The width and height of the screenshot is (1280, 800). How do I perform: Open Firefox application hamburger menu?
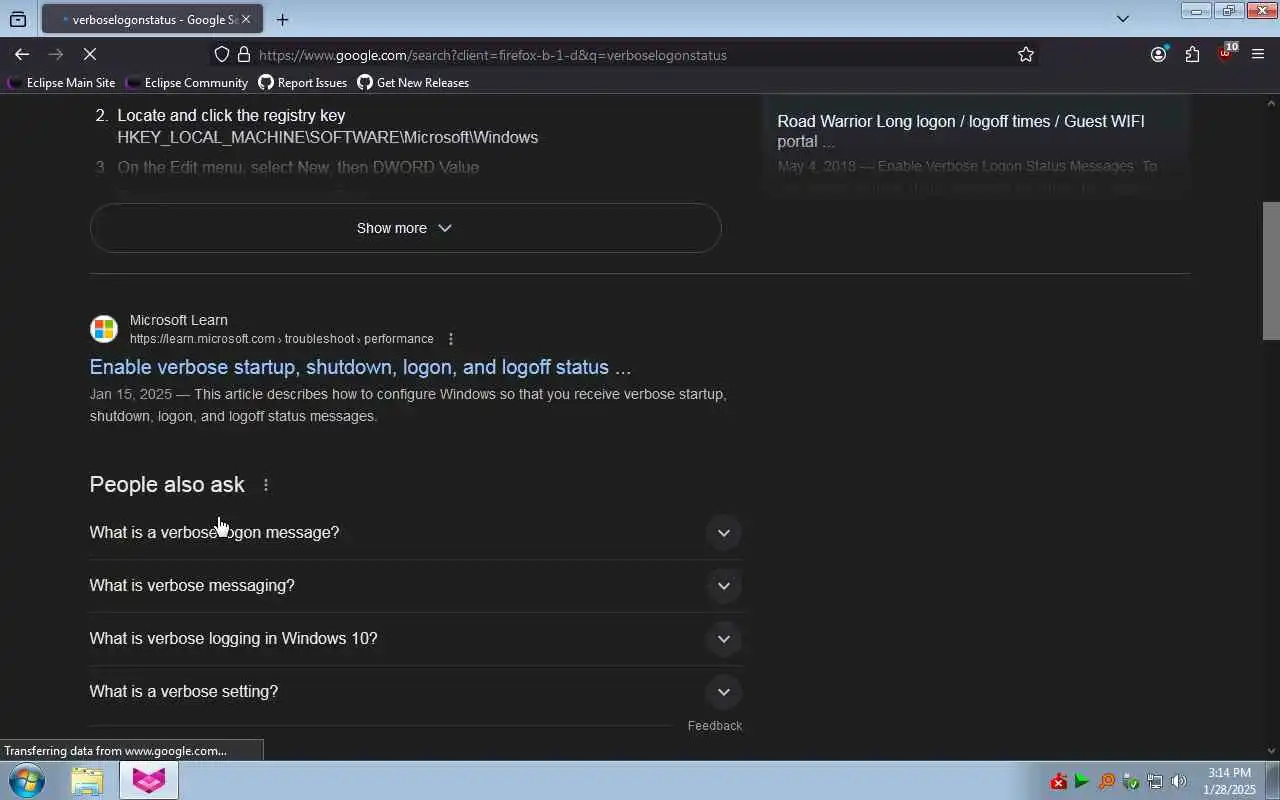[x=1258, y=55]
